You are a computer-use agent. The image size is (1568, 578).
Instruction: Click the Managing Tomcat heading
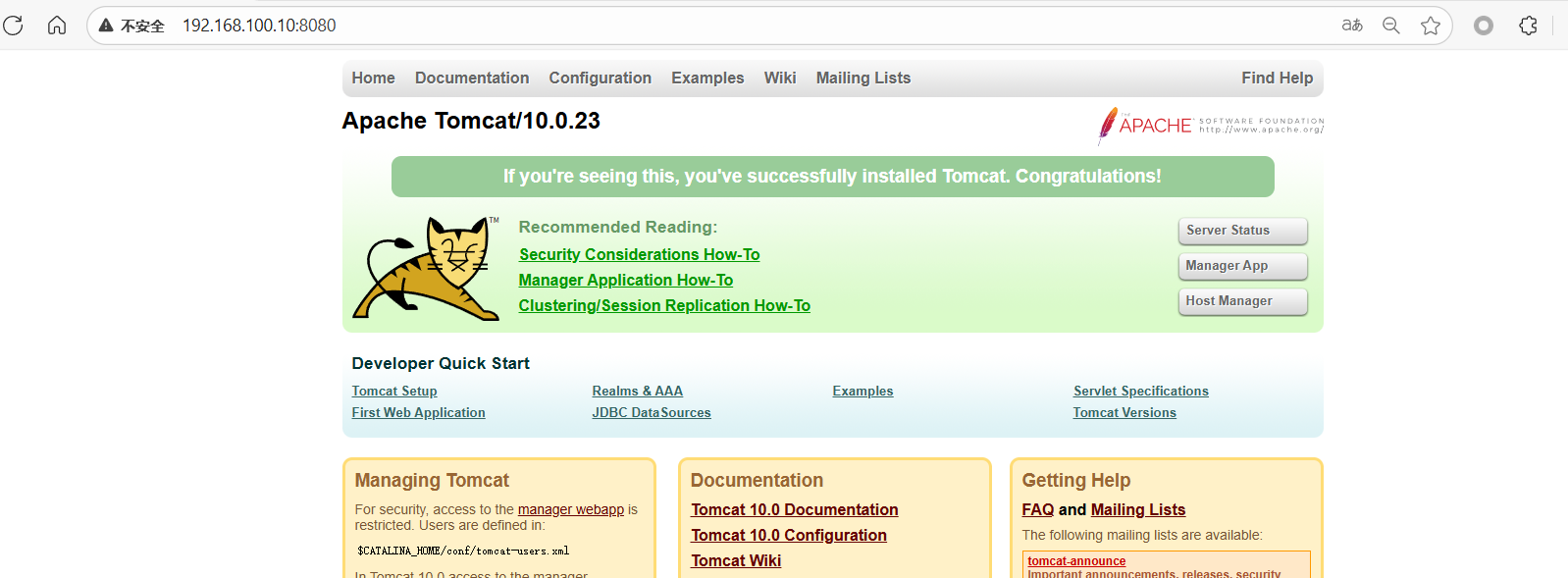click(432, 480)
